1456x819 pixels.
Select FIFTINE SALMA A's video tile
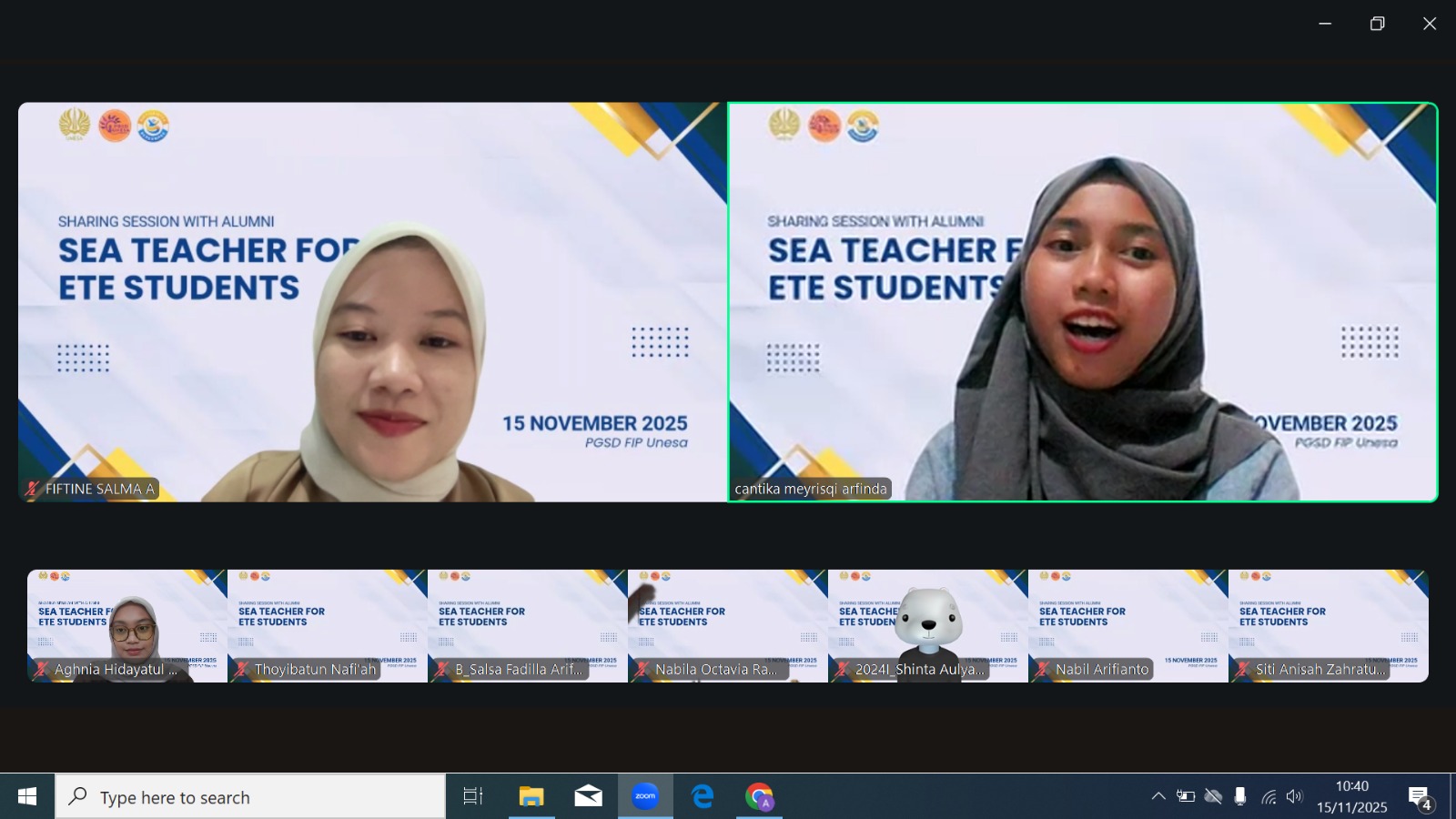372,302
